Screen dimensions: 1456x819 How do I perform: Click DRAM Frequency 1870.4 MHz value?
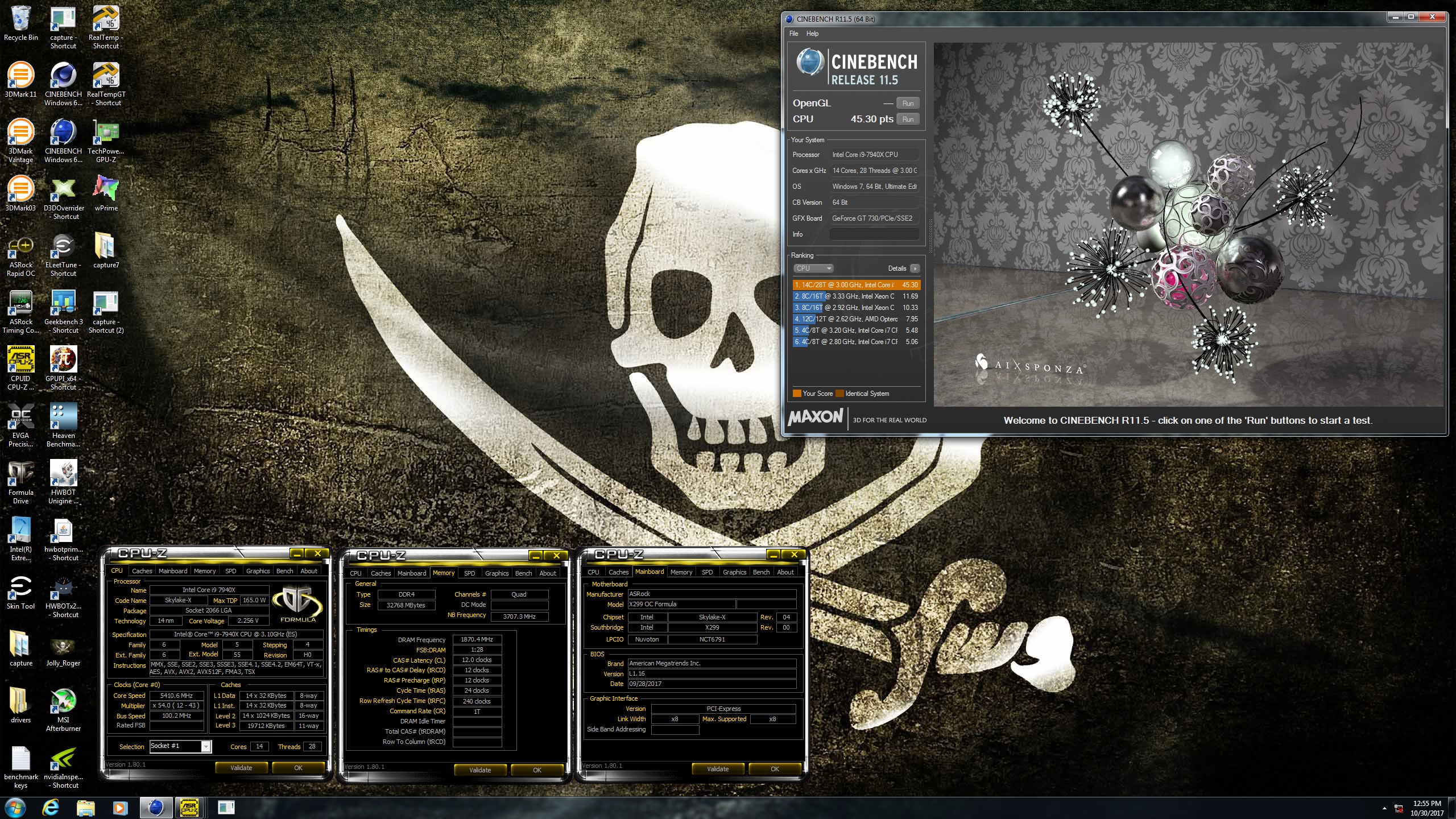pos(477,640)
